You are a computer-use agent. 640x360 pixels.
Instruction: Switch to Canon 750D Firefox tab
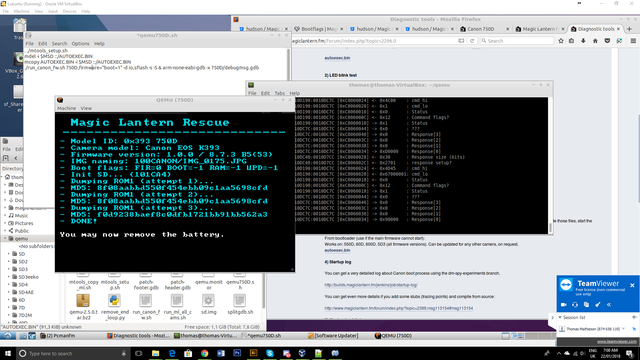(x=485, y=29)
